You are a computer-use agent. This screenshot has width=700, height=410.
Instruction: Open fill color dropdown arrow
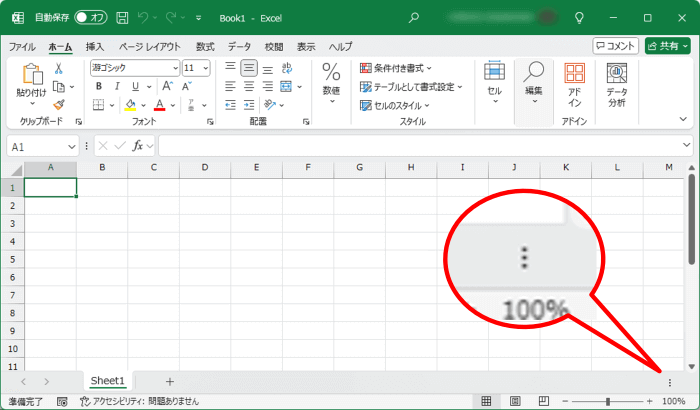(x=144, y=105)
